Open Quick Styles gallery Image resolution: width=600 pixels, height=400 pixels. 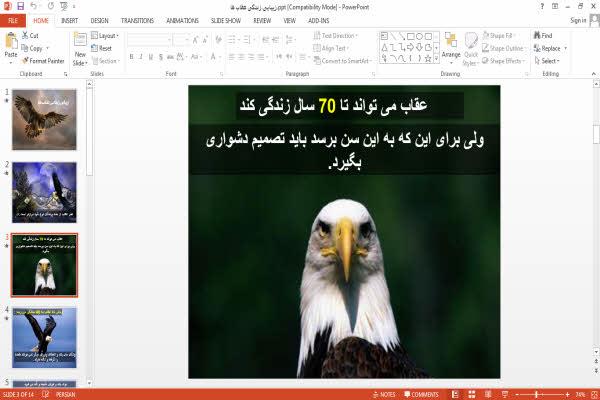(471, 49)
